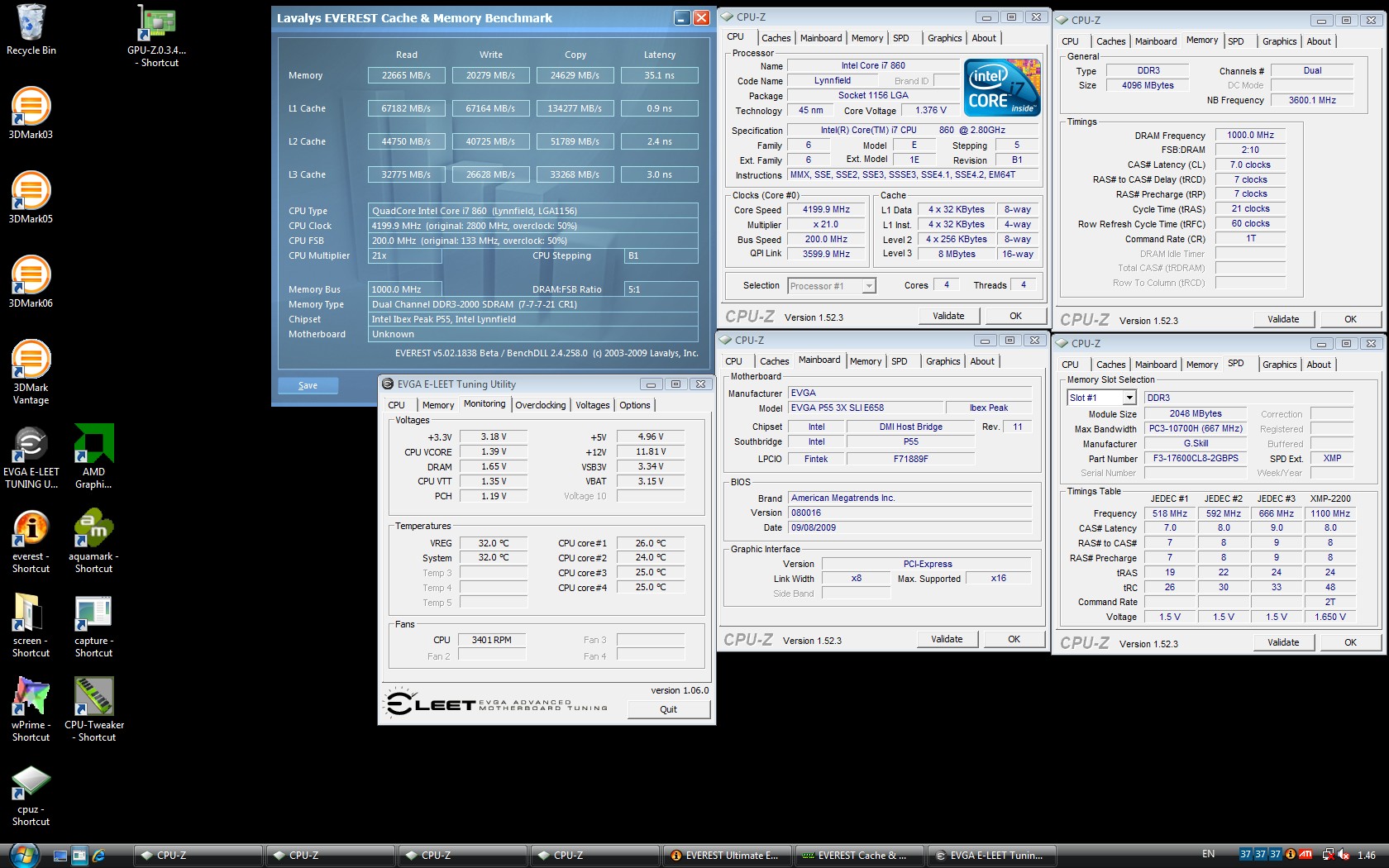Open SPD tab in CPU-Z Mainboard window

point(900,361)
